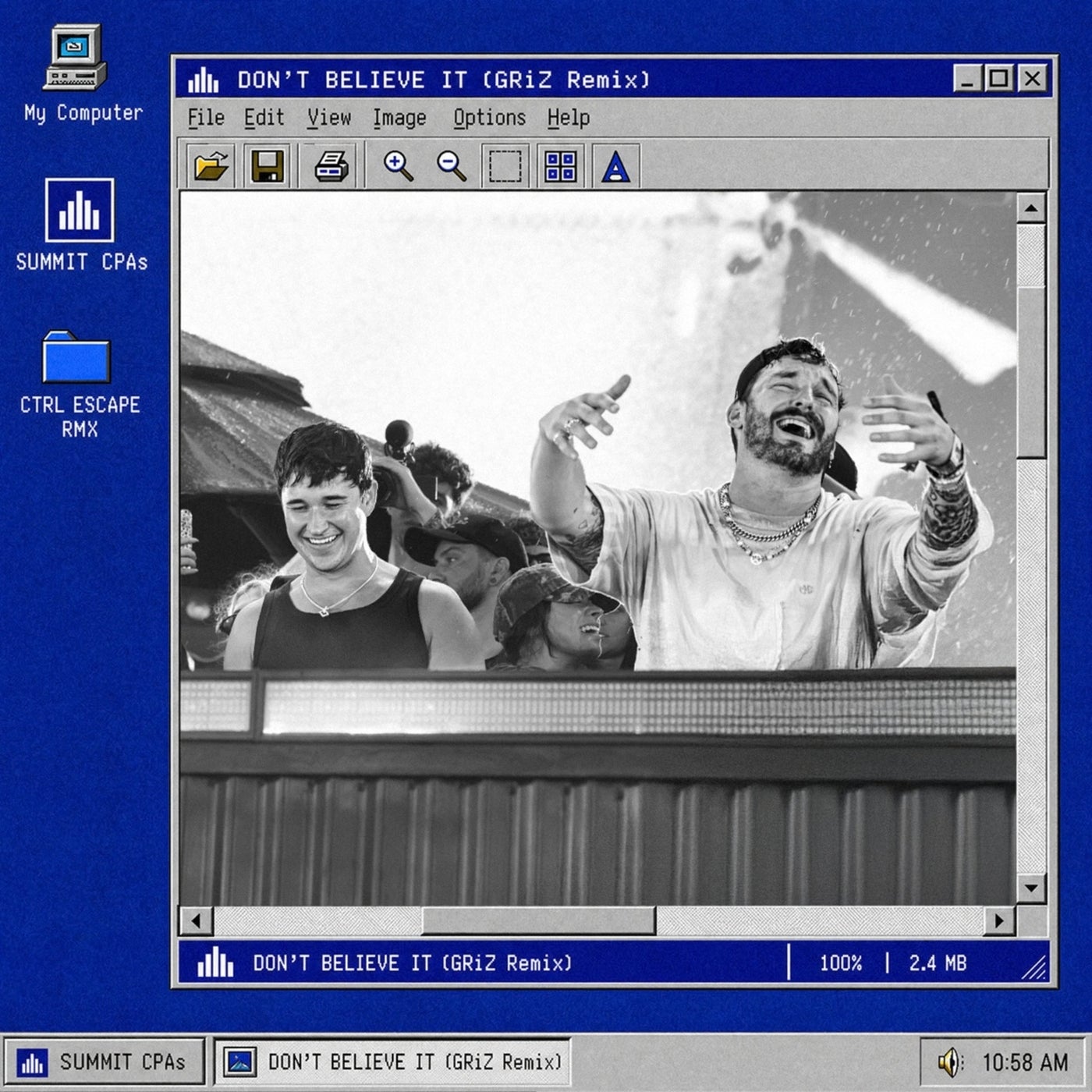Click the speaker volume icon in tray
The width and height of the screenshot is (1092, 1092).
click(x=950, y=1062)
